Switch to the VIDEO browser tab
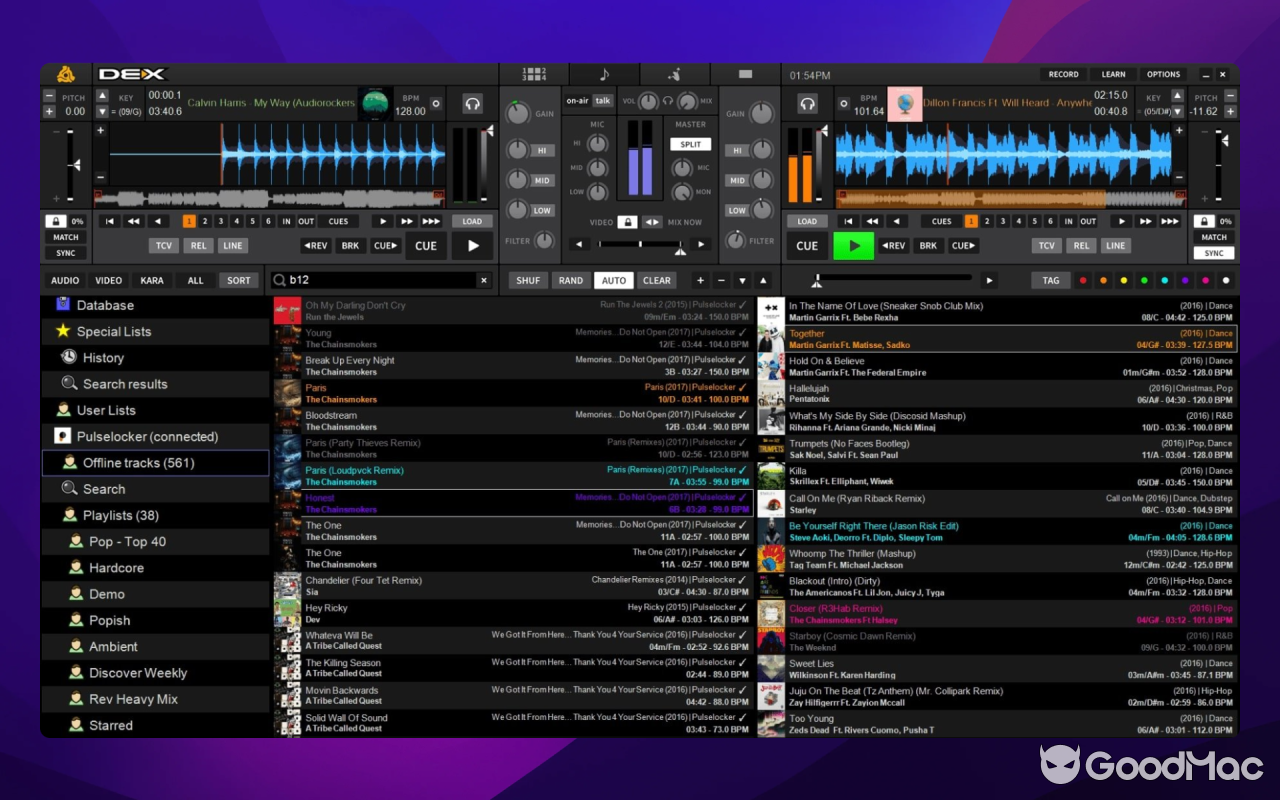Viewport: 1280px width, 800px height. click(107, 280)
